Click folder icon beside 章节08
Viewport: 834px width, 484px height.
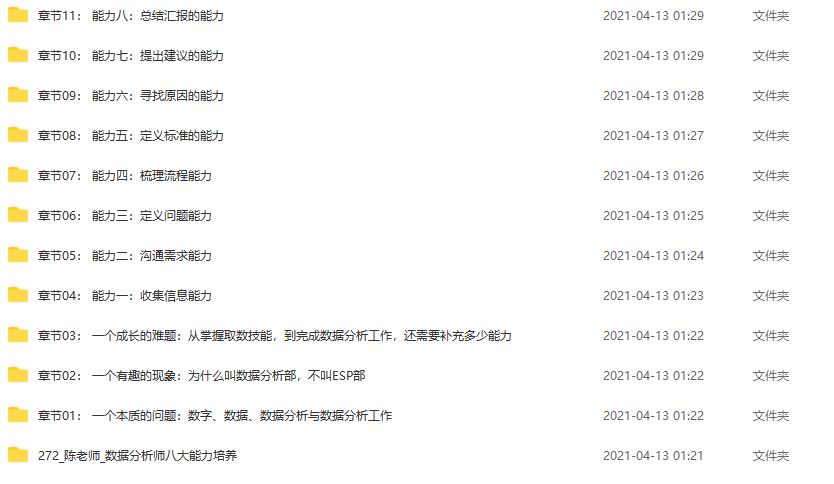point(18,135)
